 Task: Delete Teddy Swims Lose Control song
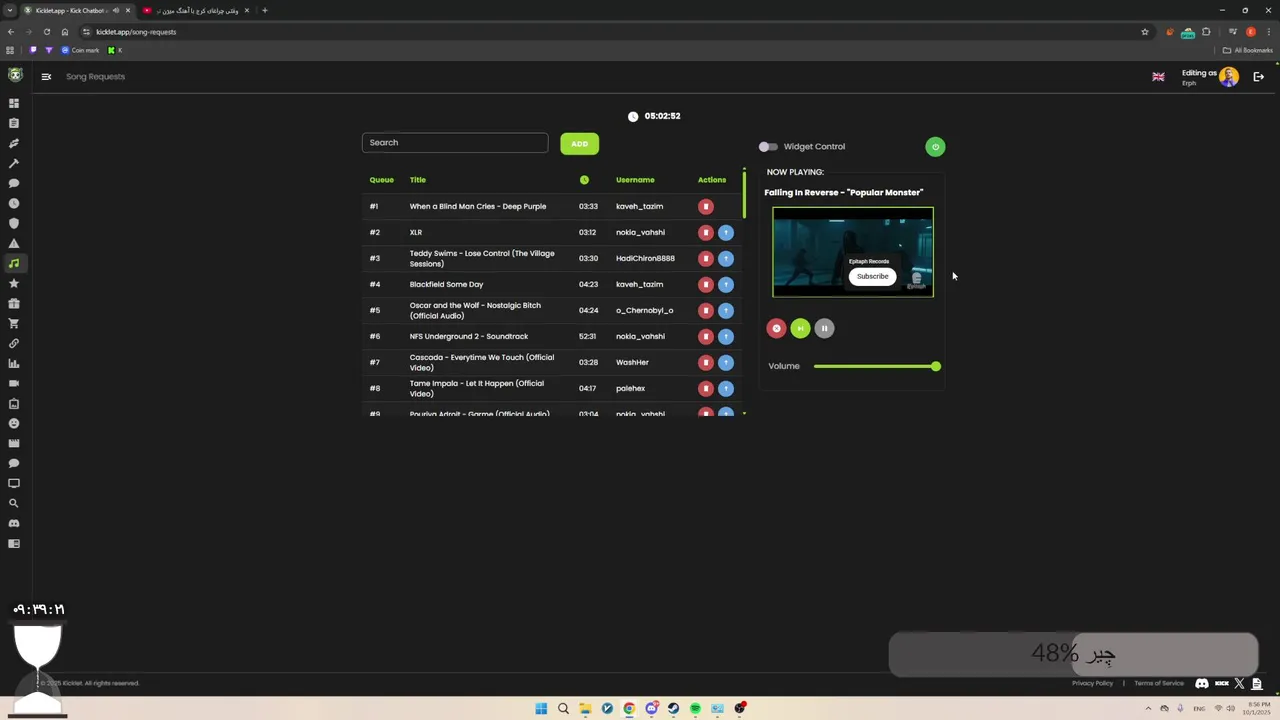tap(706, 258)
